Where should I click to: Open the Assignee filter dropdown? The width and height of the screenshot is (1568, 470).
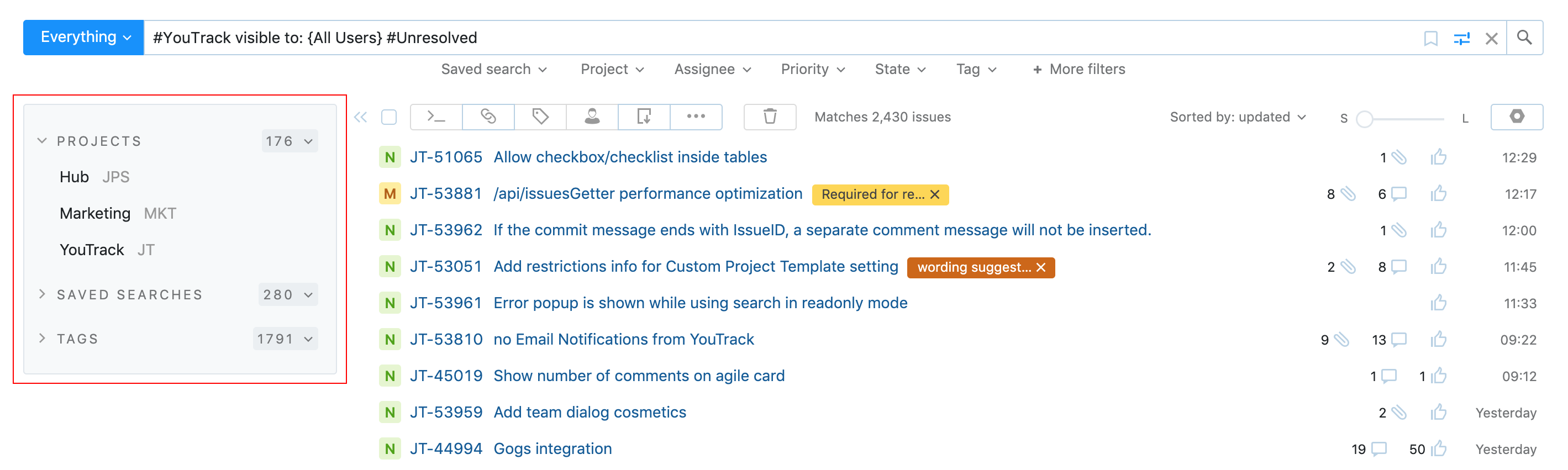coord(712,70)
